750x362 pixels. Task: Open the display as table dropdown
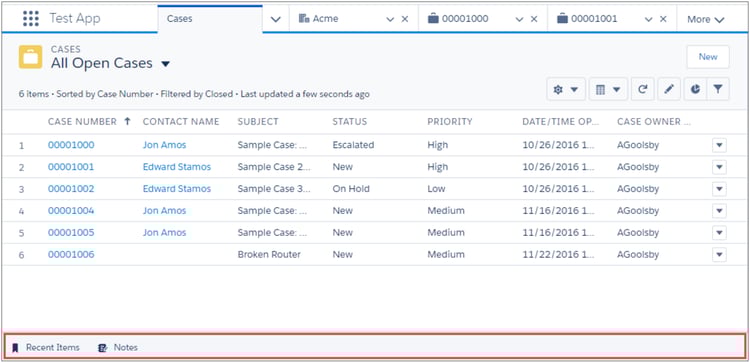coord(608,89)
